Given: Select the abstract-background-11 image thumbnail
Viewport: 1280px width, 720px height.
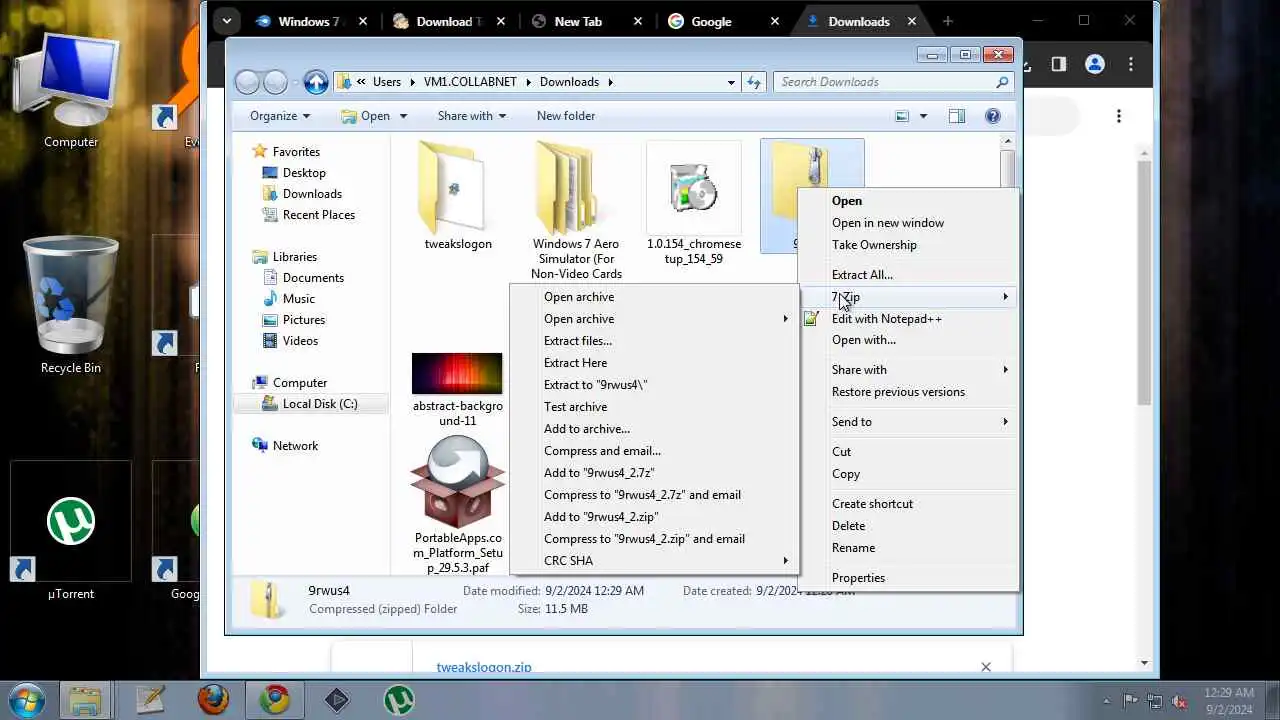Looking at the screenshot, I should click(457, 374).
